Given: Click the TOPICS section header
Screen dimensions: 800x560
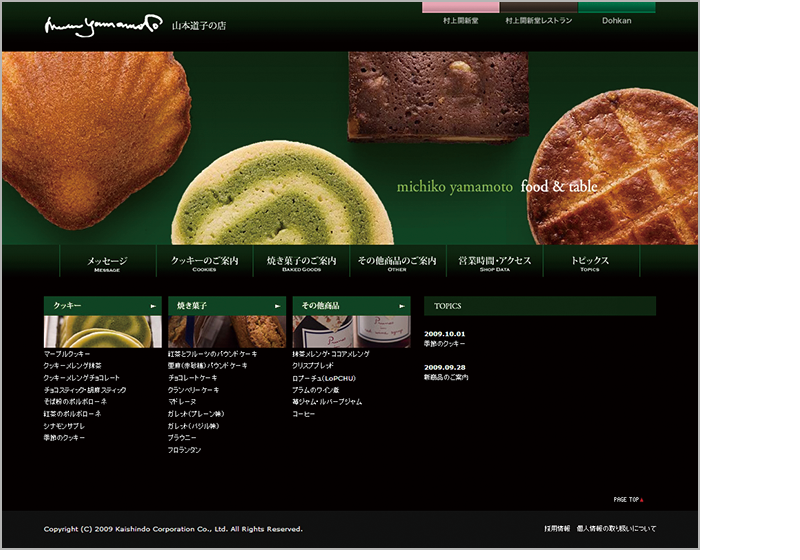Looking at the screenshot, I should (540, 306).
